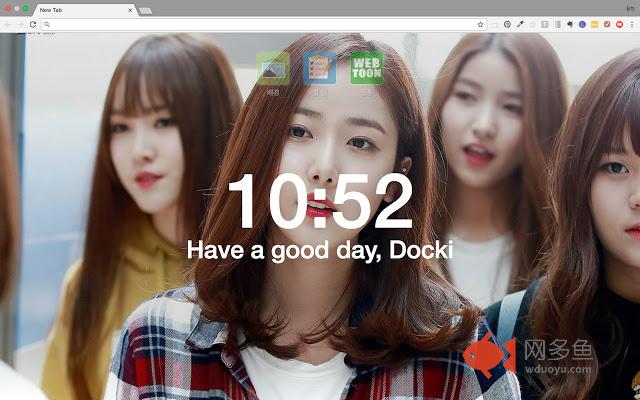640x400 pixels.
Task: Open the green WEBTOON shortcut
Action: click(x=366, y=68)
